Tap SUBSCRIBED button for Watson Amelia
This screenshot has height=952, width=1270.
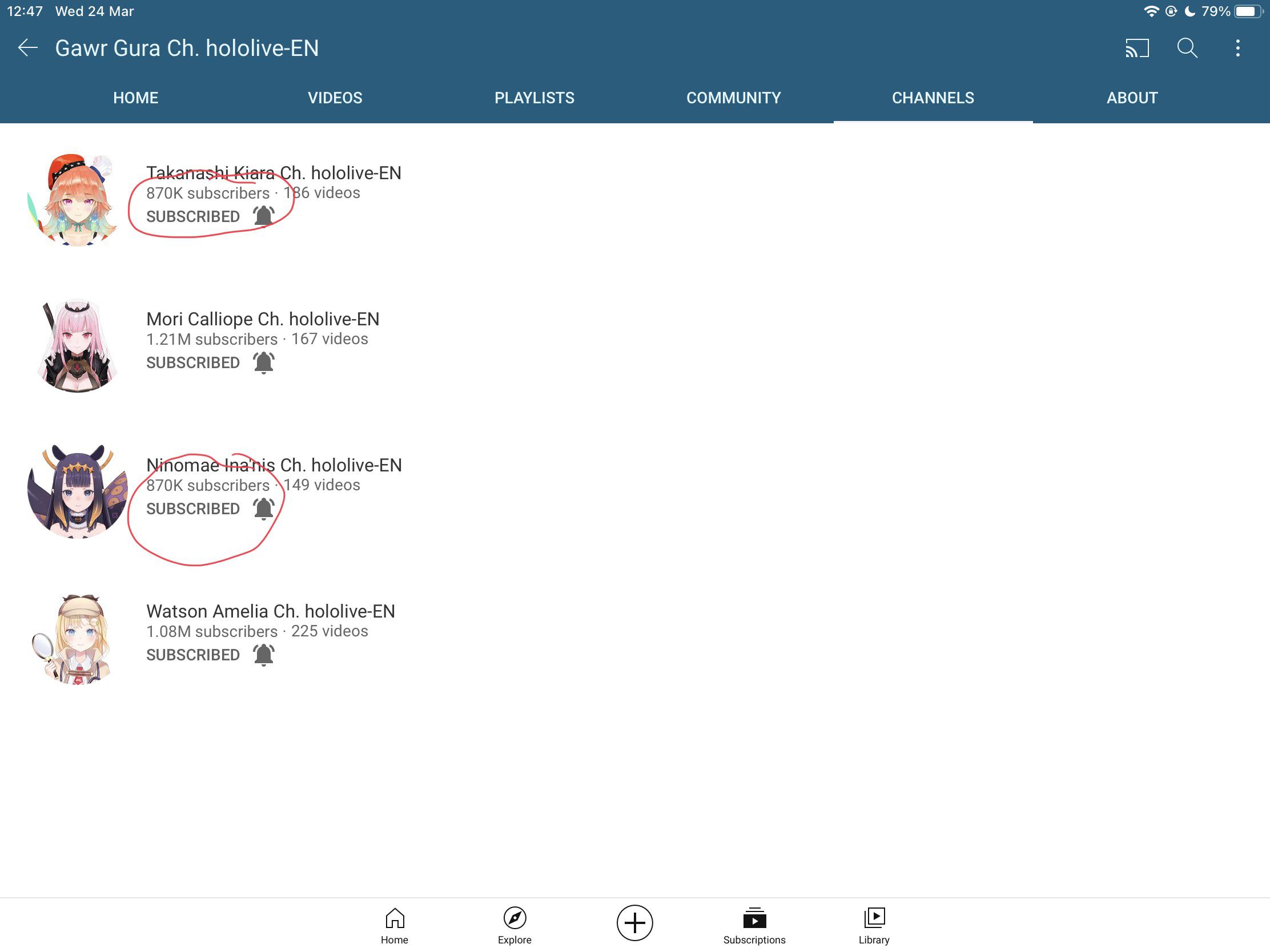coord(193,655)
